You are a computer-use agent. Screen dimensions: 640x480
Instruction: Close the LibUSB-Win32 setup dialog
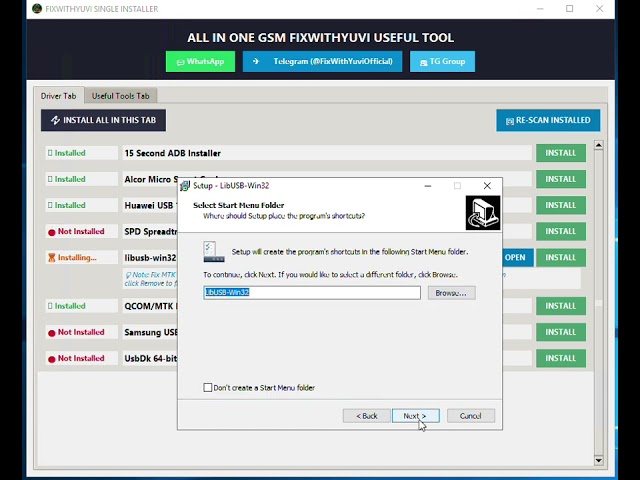tap(487, 186)
